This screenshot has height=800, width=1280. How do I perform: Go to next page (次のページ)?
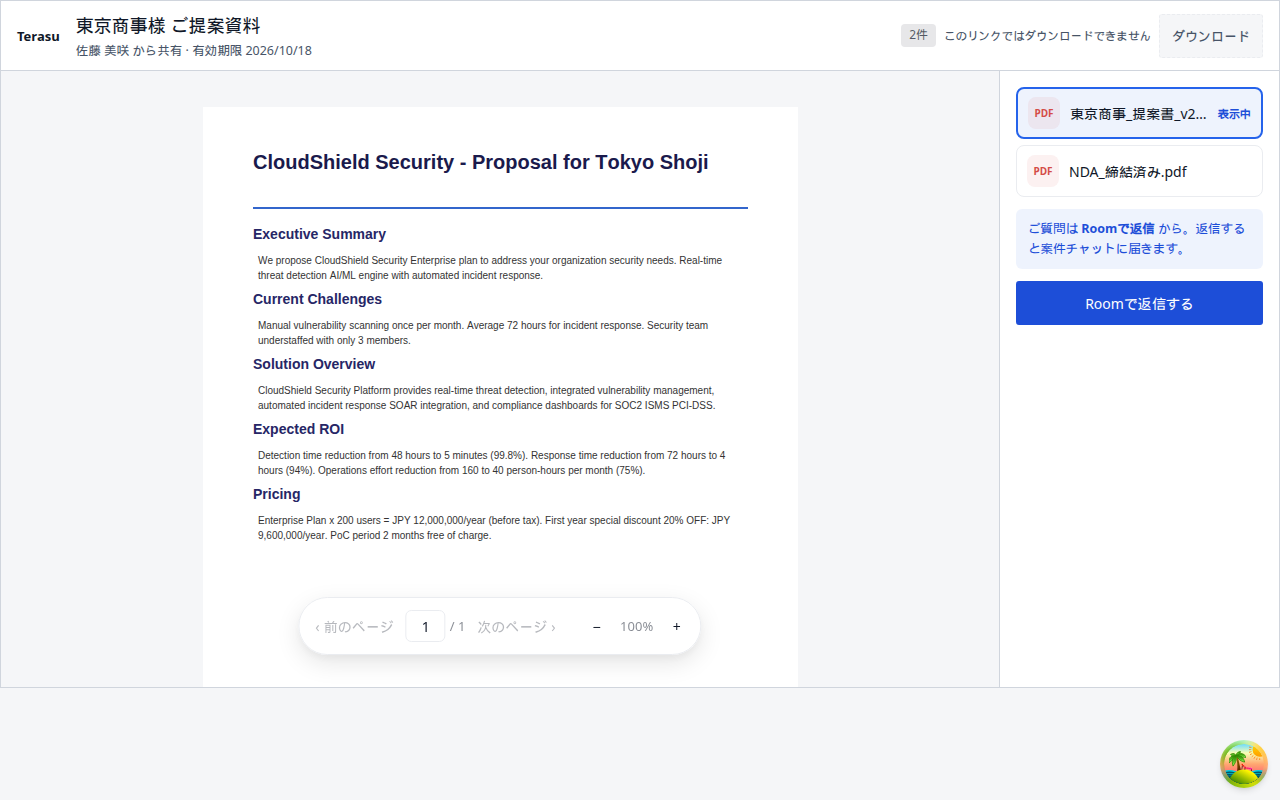(x=516, y=627)
